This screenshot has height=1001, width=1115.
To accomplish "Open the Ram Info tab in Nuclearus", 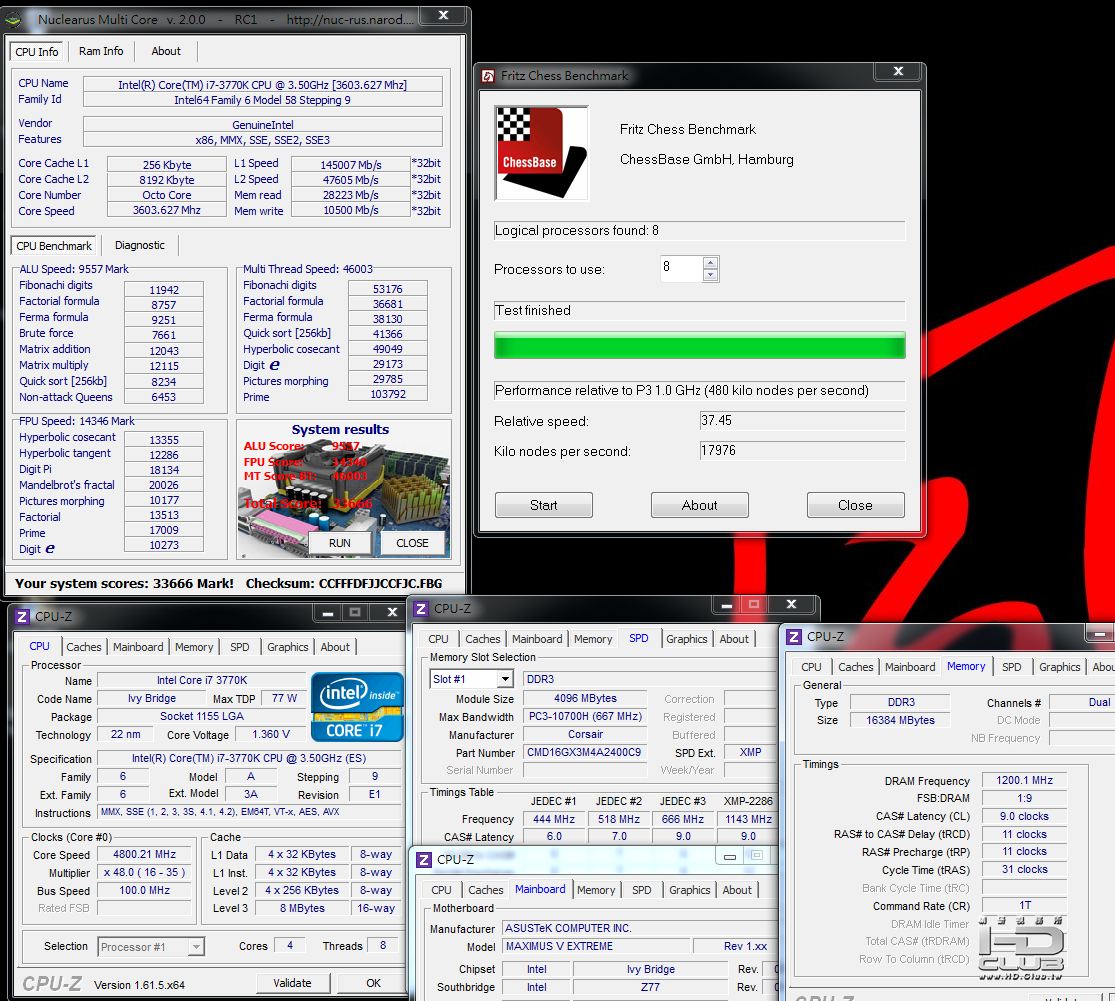I will tap(101, 51).
